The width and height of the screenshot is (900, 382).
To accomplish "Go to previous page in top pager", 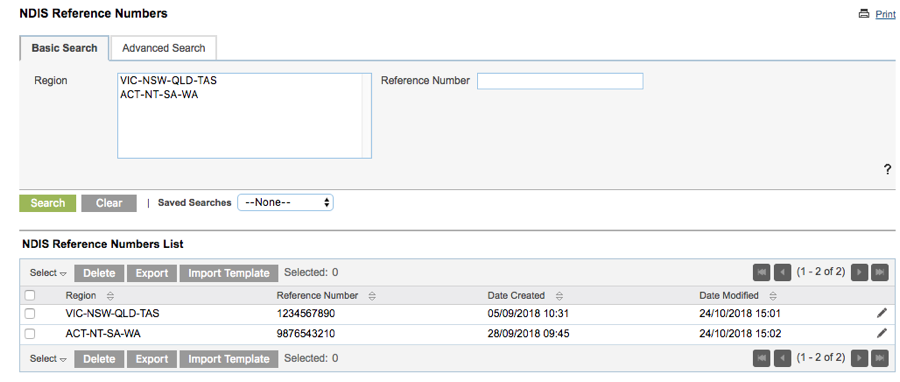I will (x=782, y=272).
